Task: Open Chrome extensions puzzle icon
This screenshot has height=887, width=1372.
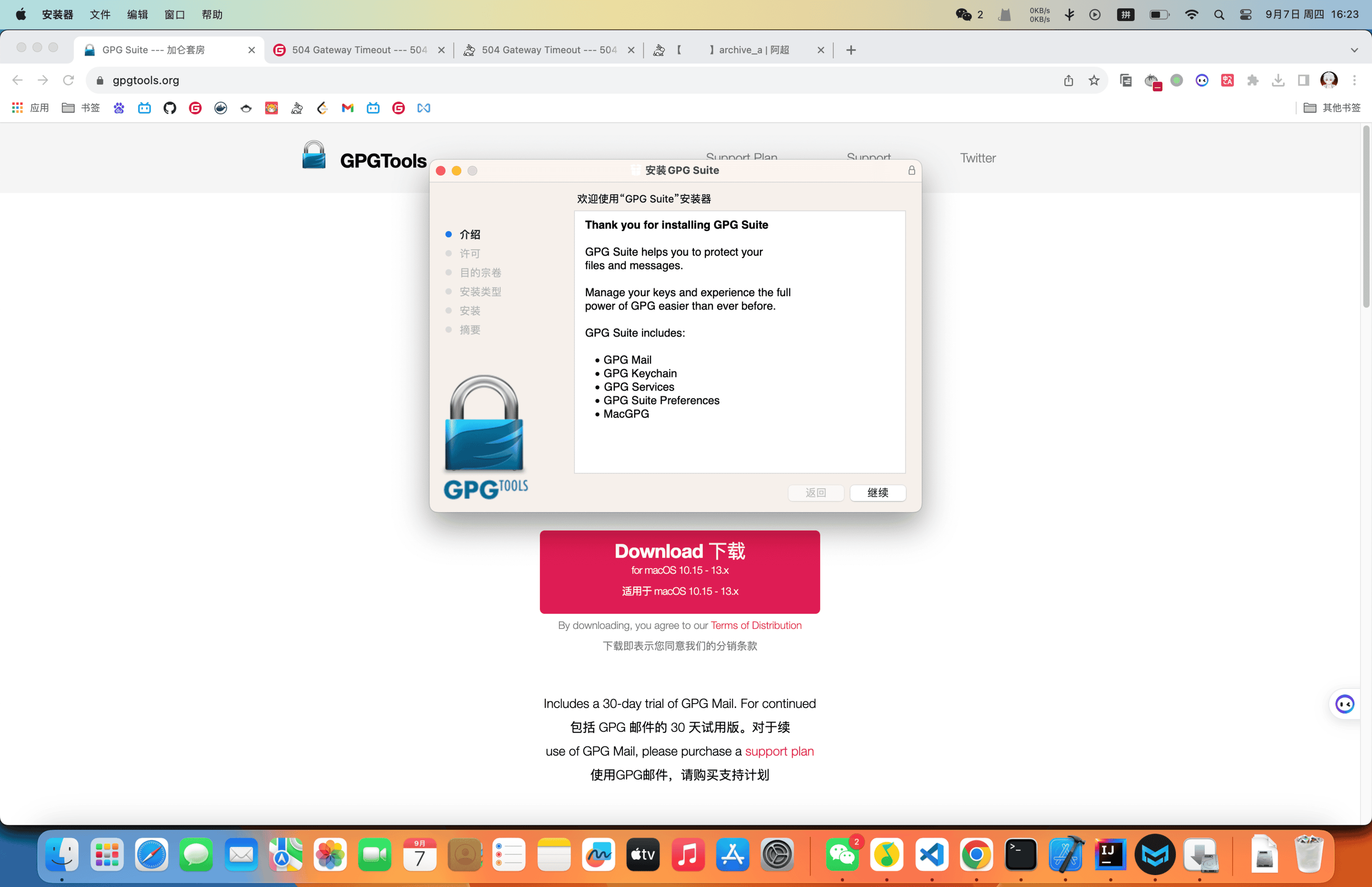Action: (x=1252, y=80)
